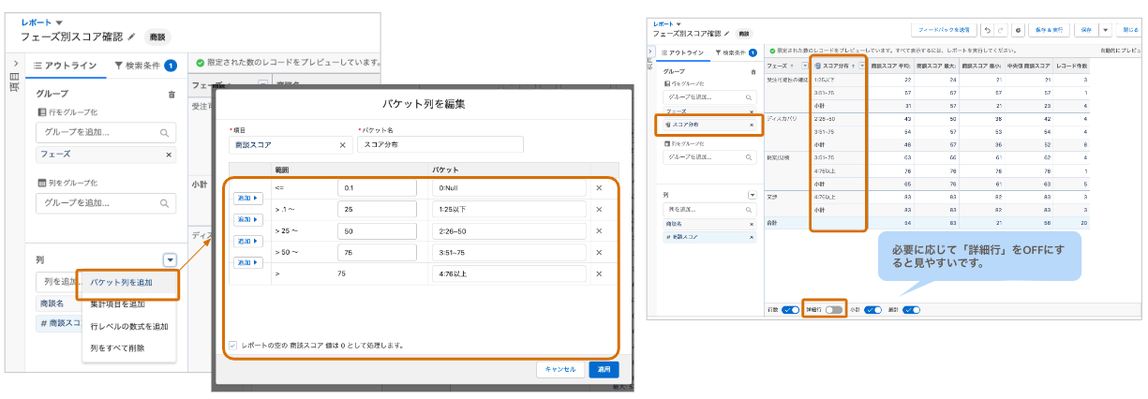Click the bucket name field 2:26~50

pyautogui.click(x=509, y=231)
